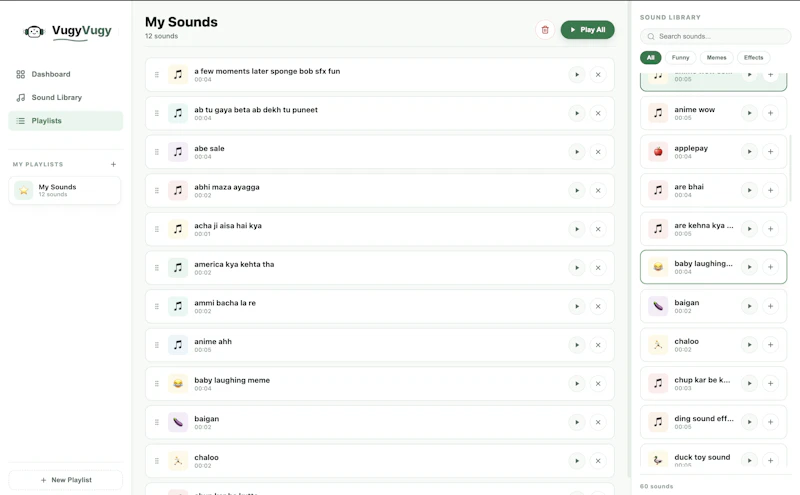This screenshot has width=800, height=495.
Task: Preview 'baby laughing' in library
Action: click(749, 267)
